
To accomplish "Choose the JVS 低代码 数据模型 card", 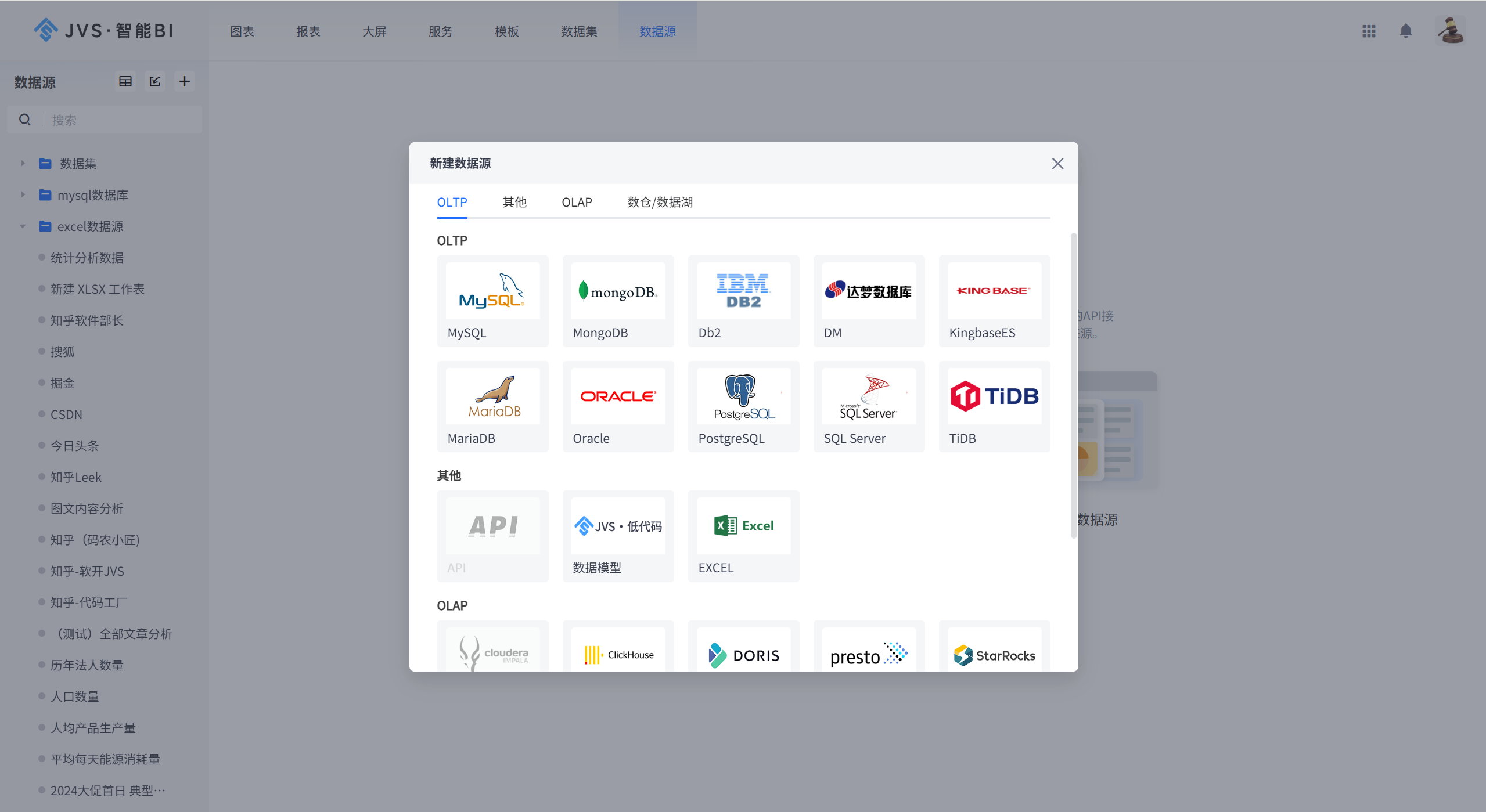I will pos(618,536).
